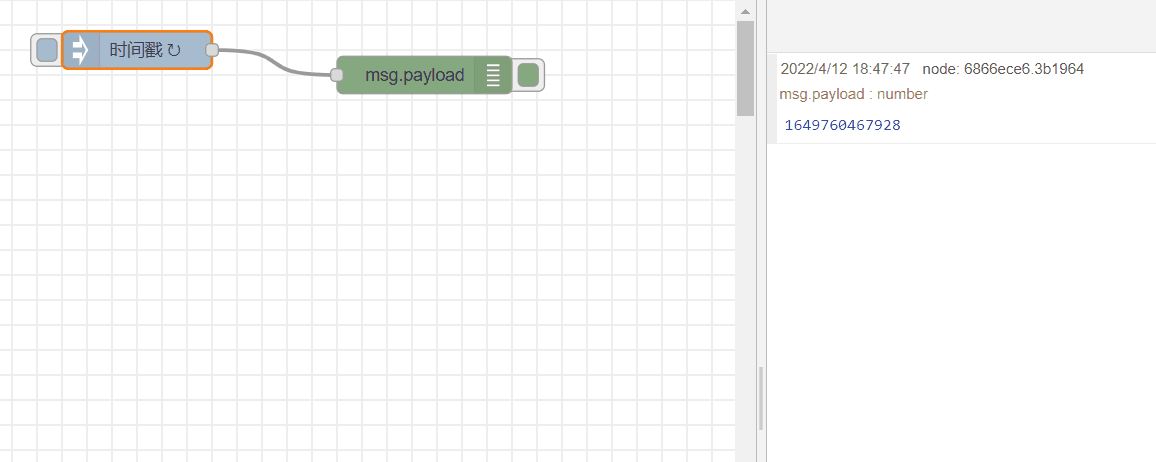The image size is (1156, 462).
Task: Click the canvas vertical scrollbar thumb
Action: click(x=745, y=69)
